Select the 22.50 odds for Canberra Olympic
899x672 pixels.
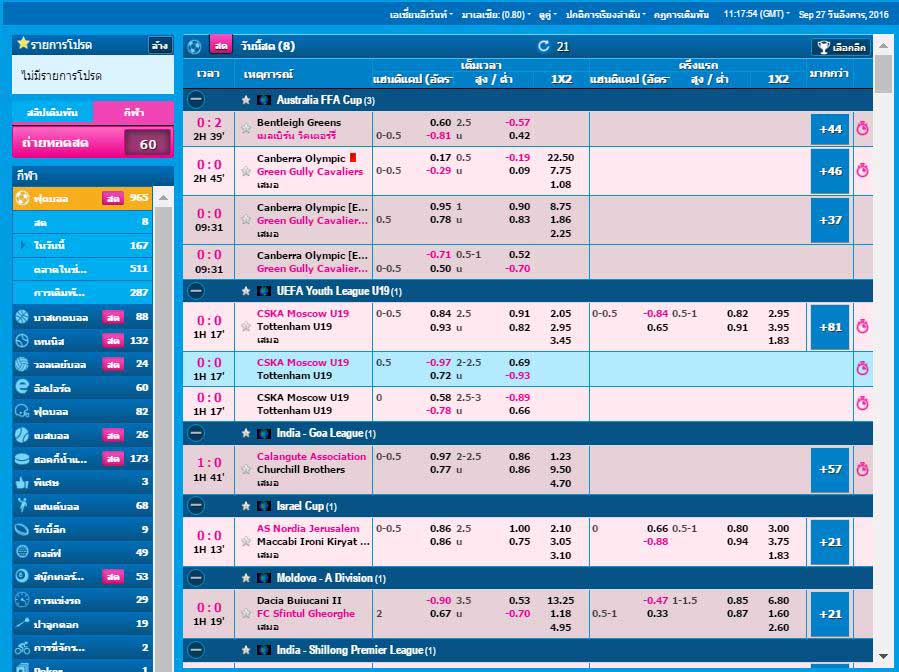tap(561, 157)
